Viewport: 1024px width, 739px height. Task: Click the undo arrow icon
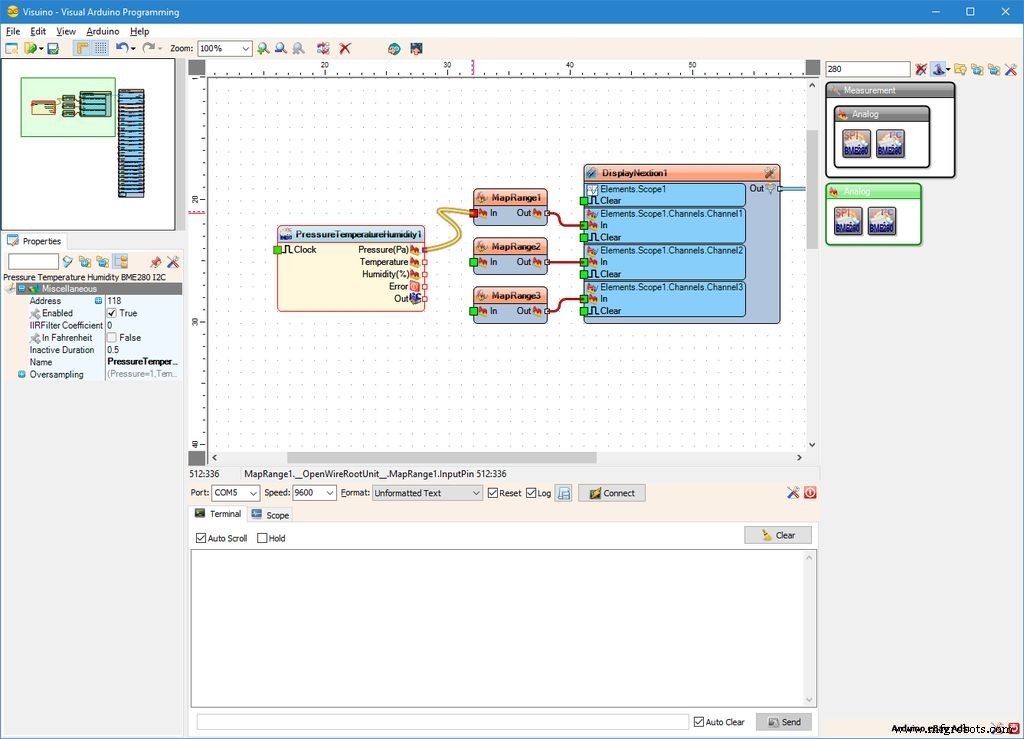pos(121,48)
